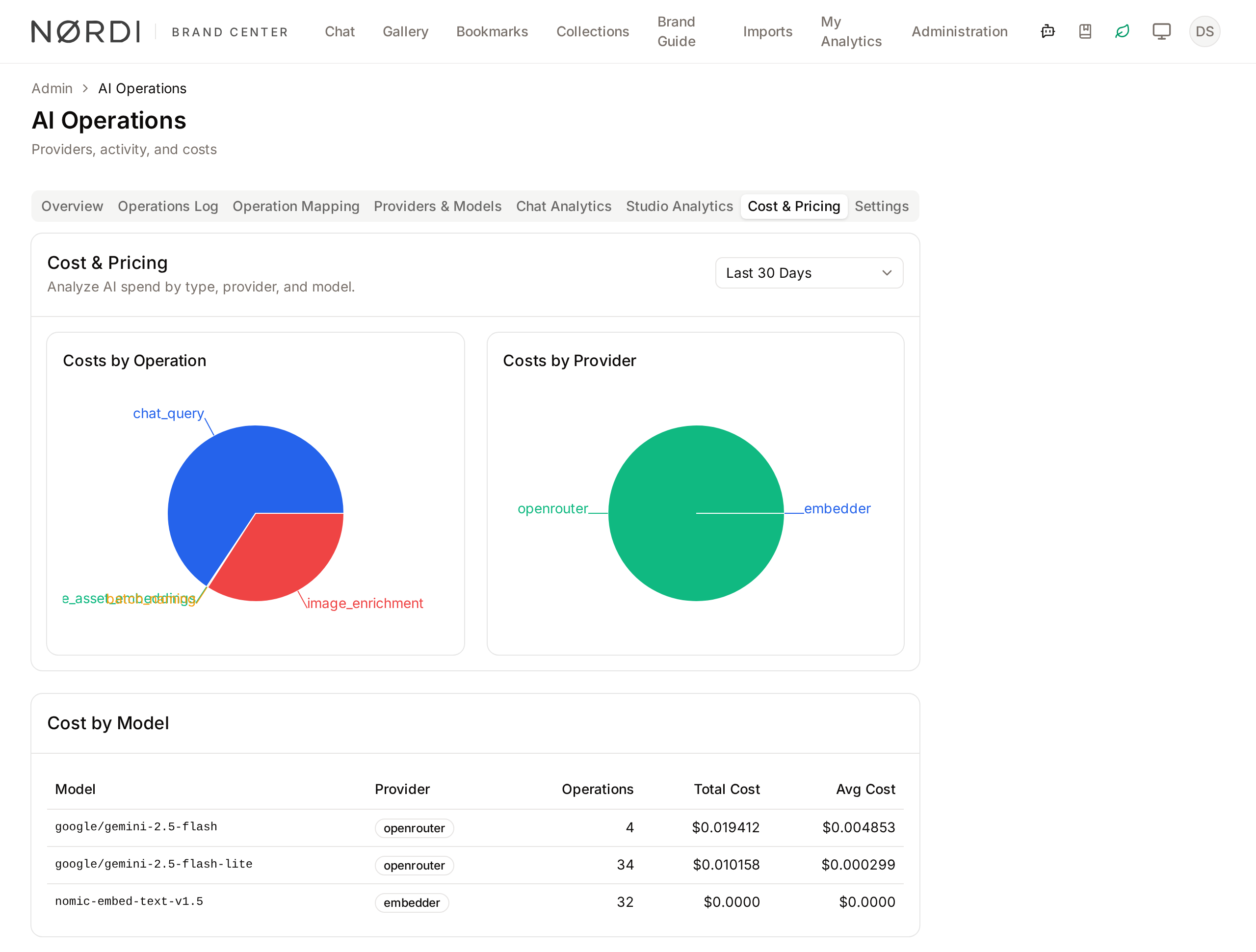Open Administration in the navigation

coord(960,31)
